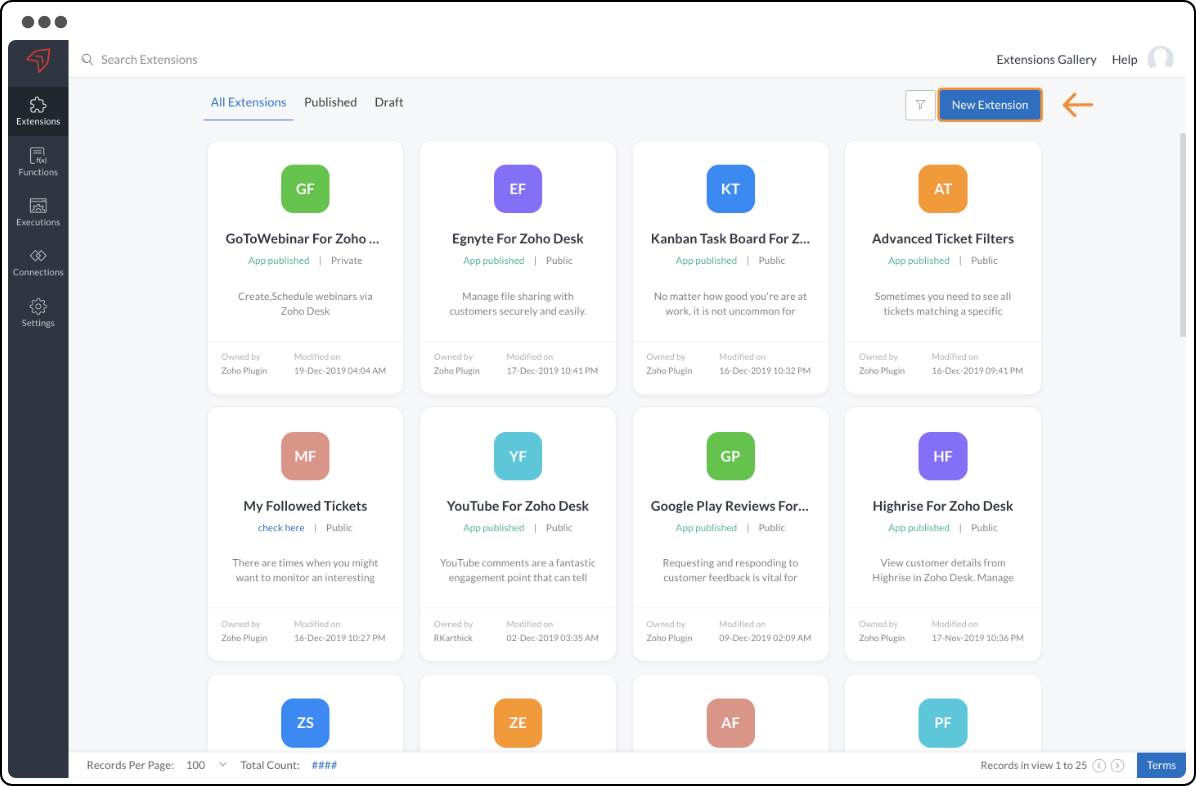The height and width of the screenshot is (786, 1196).
Task: Open the My Followed Tickets title
Action: (305, 506)
